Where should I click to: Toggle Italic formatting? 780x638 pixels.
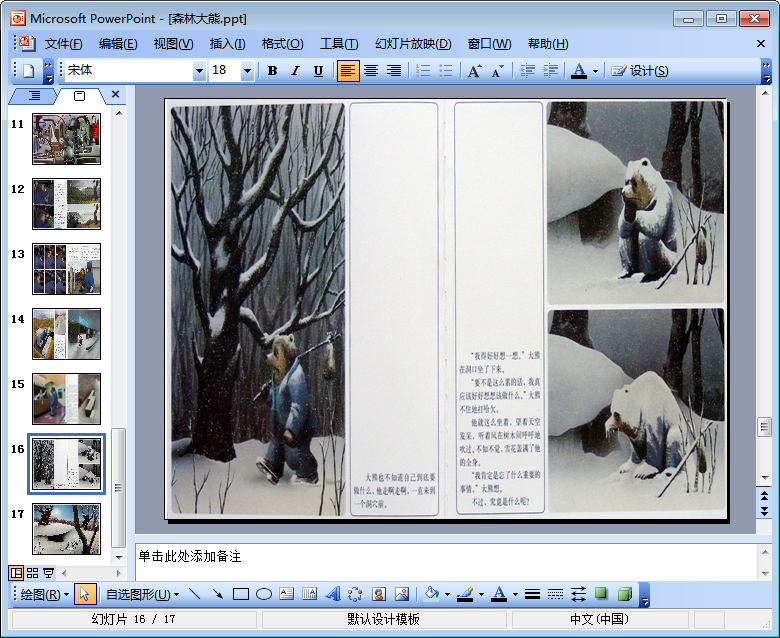(x=295, y=71)
